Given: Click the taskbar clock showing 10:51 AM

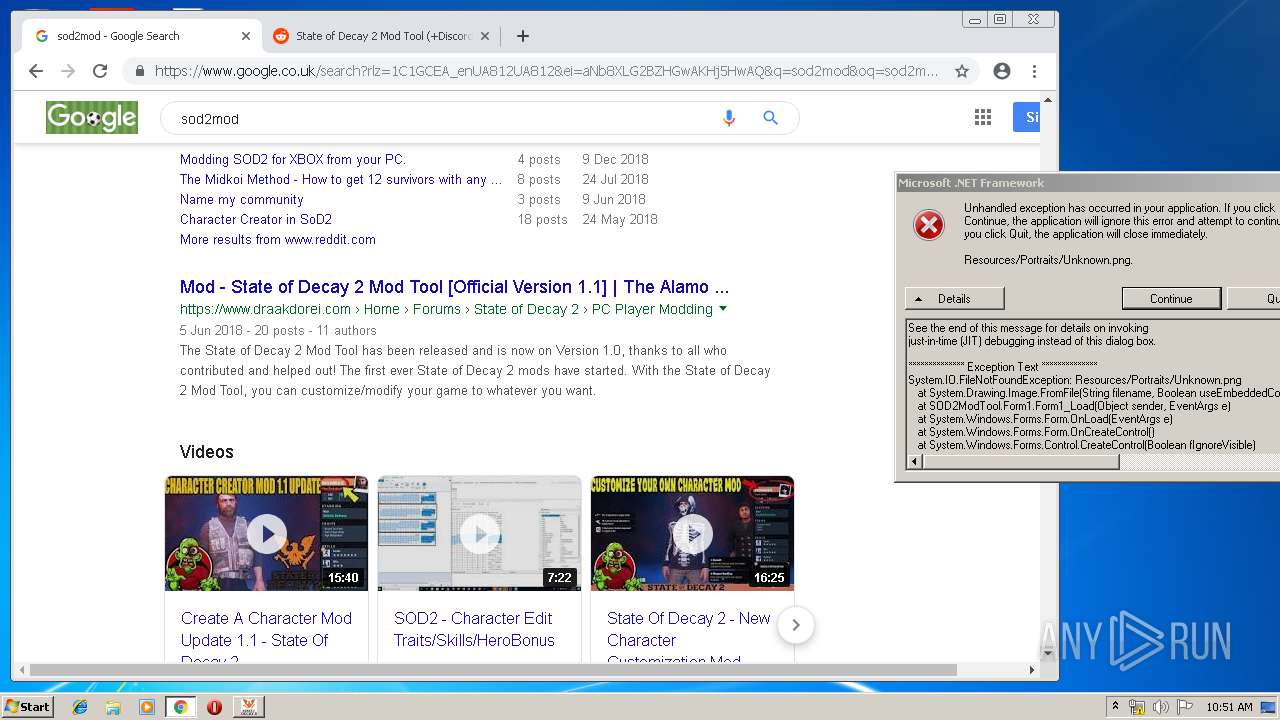Looking at the screenshot, I should click(x=1229, y=707).
